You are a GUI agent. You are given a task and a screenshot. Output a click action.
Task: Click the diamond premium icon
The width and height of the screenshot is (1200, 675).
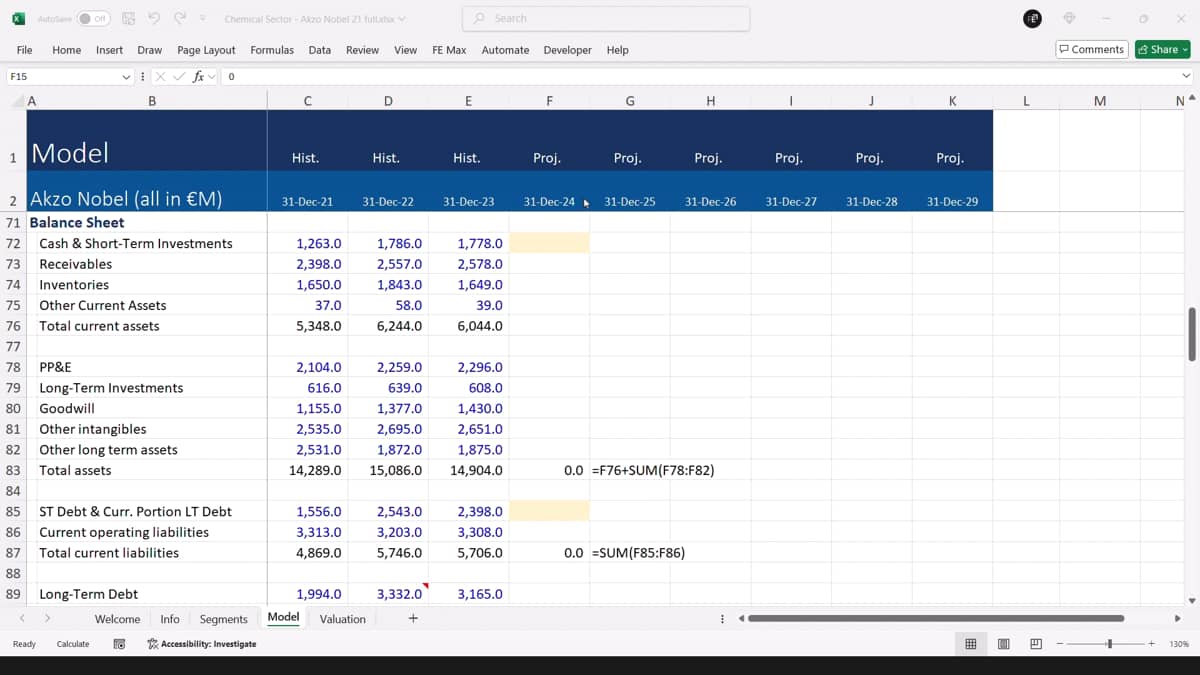coord(1069,19)
